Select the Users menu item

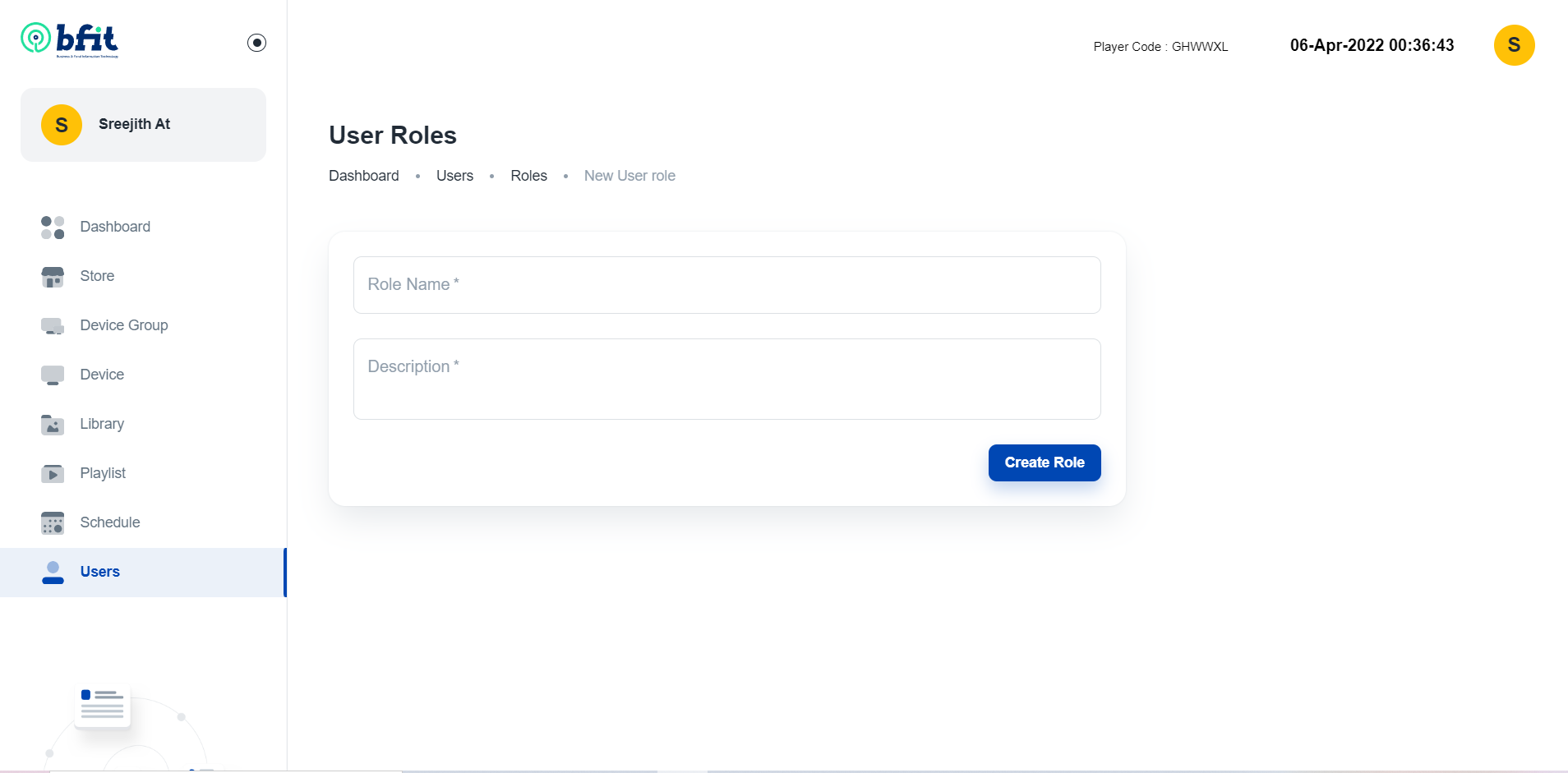[143, 572]
